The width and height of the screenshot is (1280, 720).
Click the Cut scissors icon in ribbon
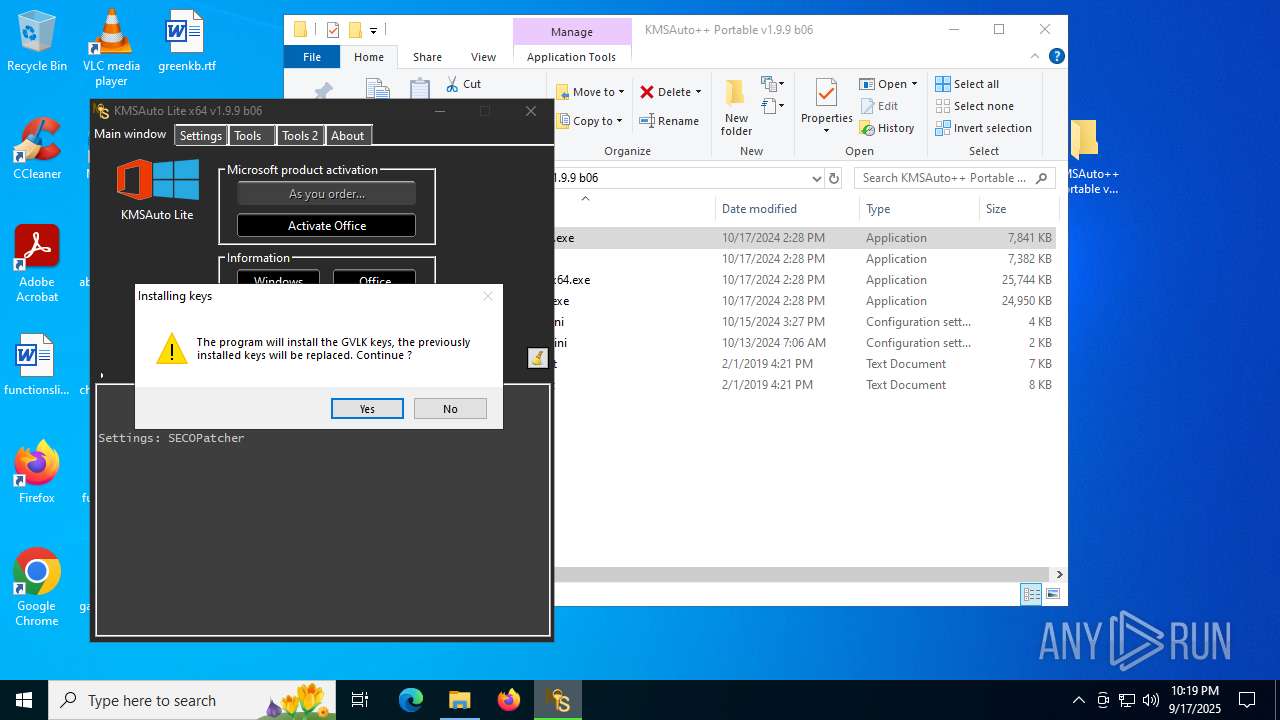coord(452,84)
